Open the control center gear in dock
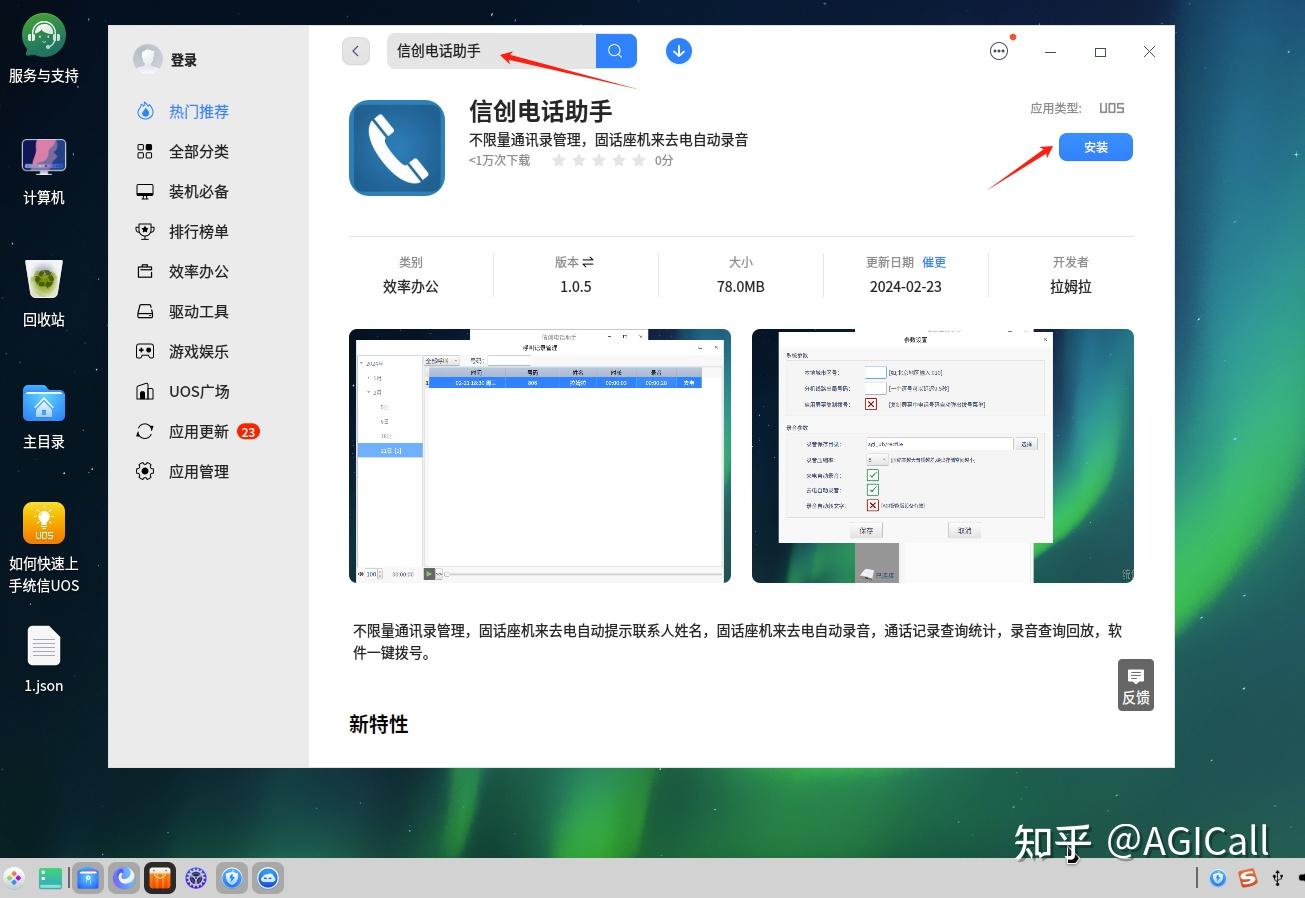The height and width of the screenshot is (898, 1305). 196,878
